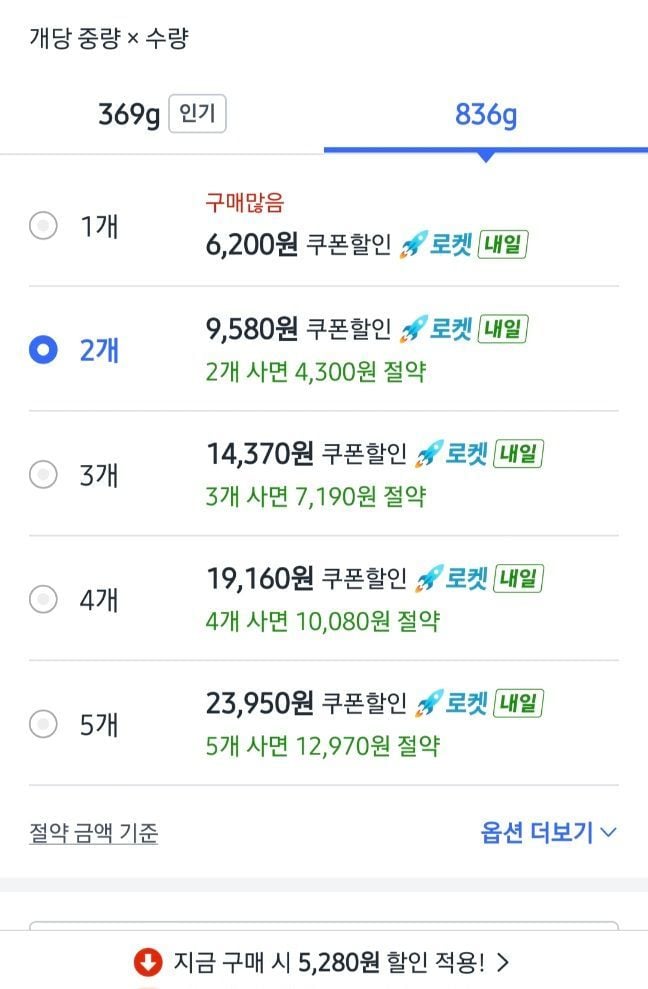Click the rocket icon in the 4개 row

(x=428, y=578)
